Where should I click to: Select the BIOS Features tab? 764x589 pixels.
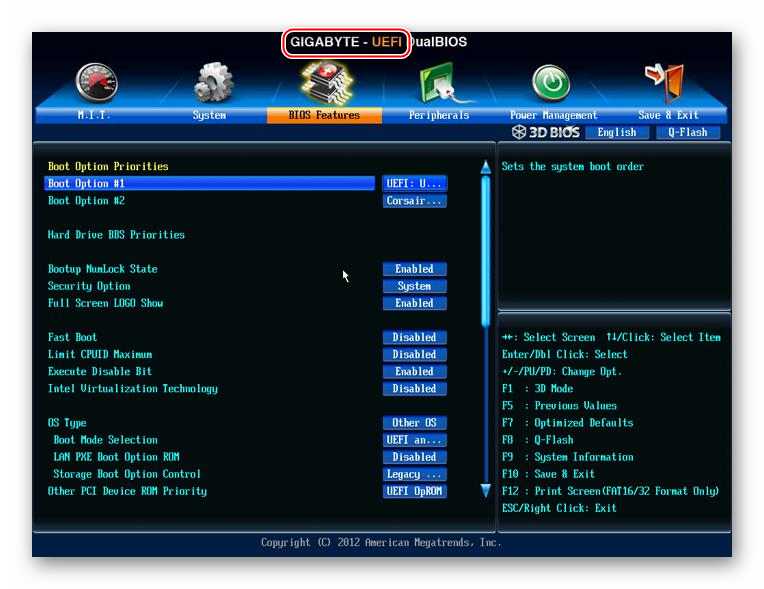324,115
